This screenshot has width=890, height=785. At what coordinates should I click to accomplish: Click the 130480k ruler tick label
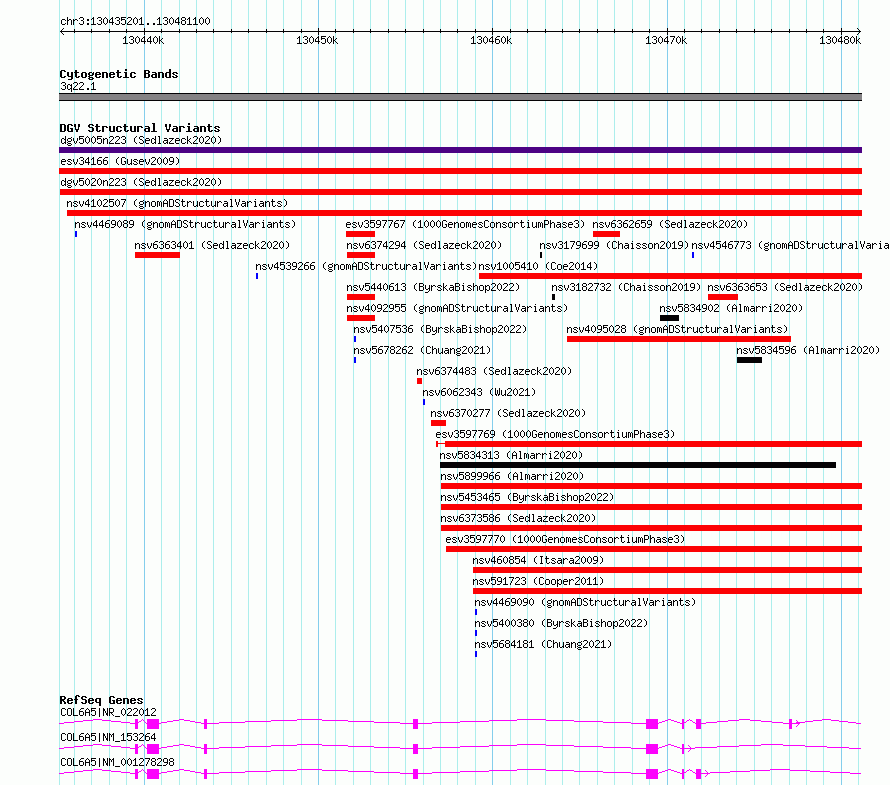tap(840, 40)
